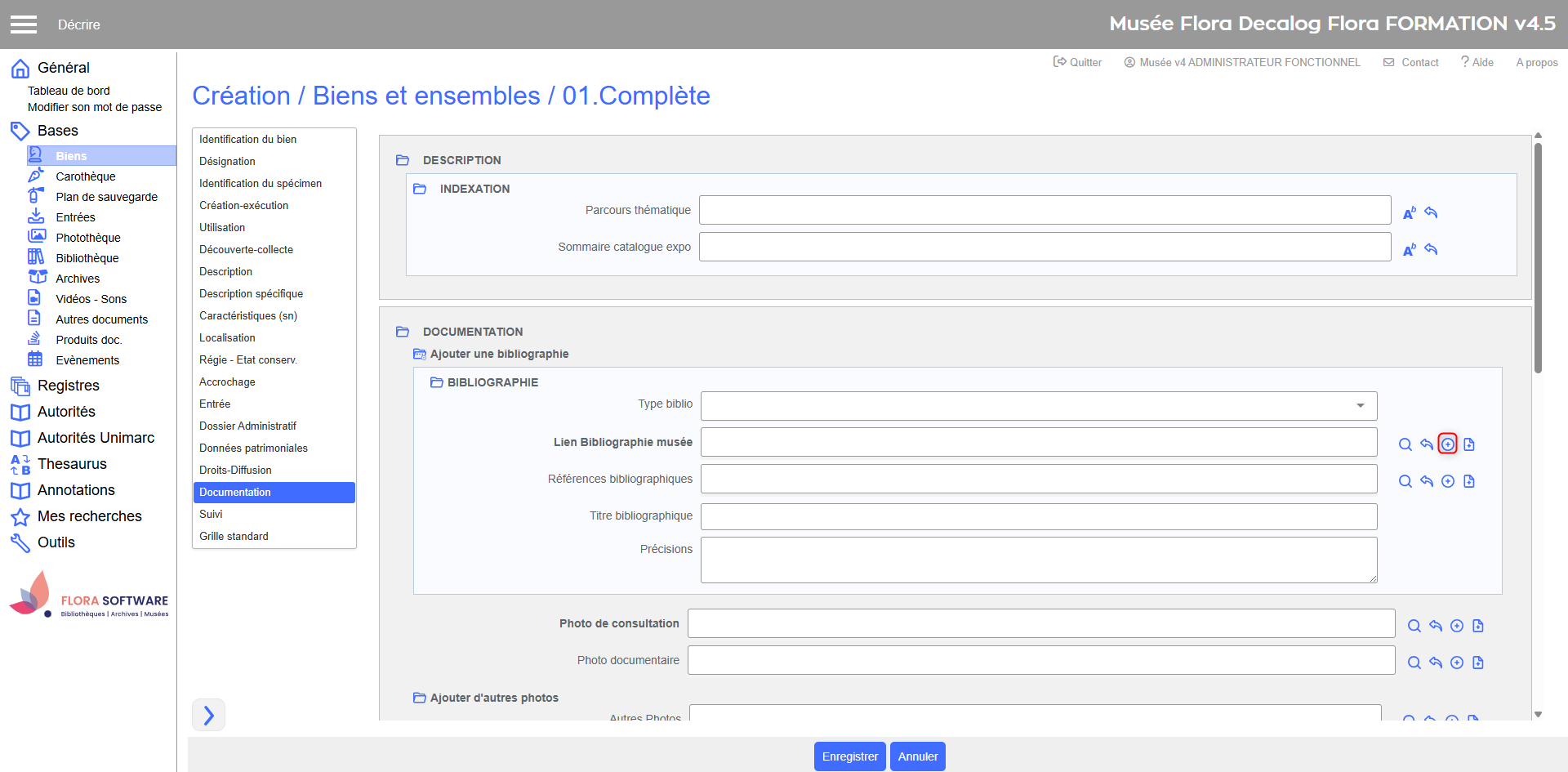Click the Titre bibliographique input field
The image size is (1568, 772).
[x=1038, y=516]
